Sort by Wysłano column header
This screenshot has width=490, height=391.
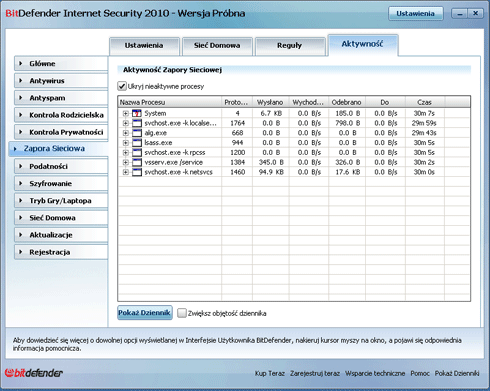(x=271, y=102)
